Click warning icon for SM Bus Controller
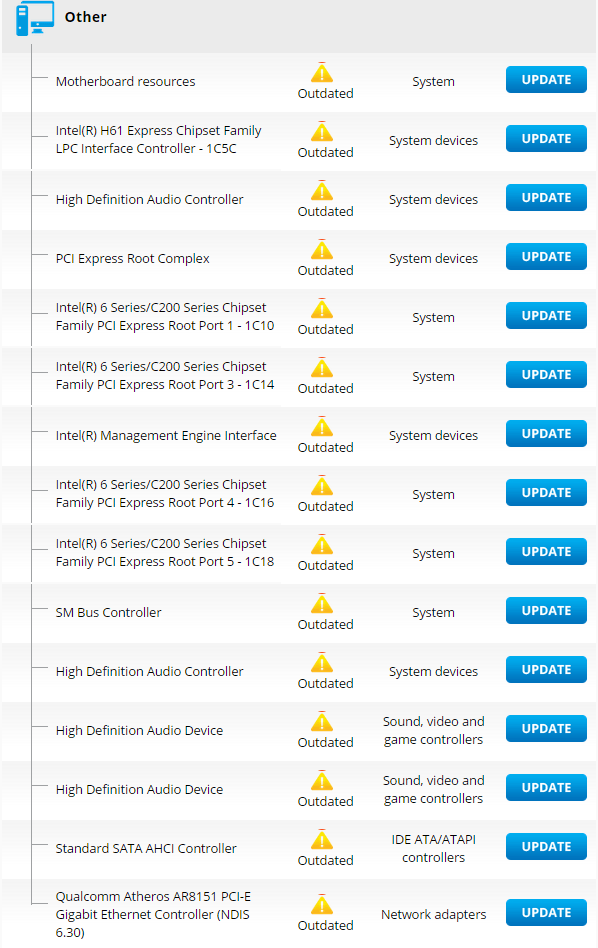Viewport: 598px width, 948px height. click(x=322, y=603)
